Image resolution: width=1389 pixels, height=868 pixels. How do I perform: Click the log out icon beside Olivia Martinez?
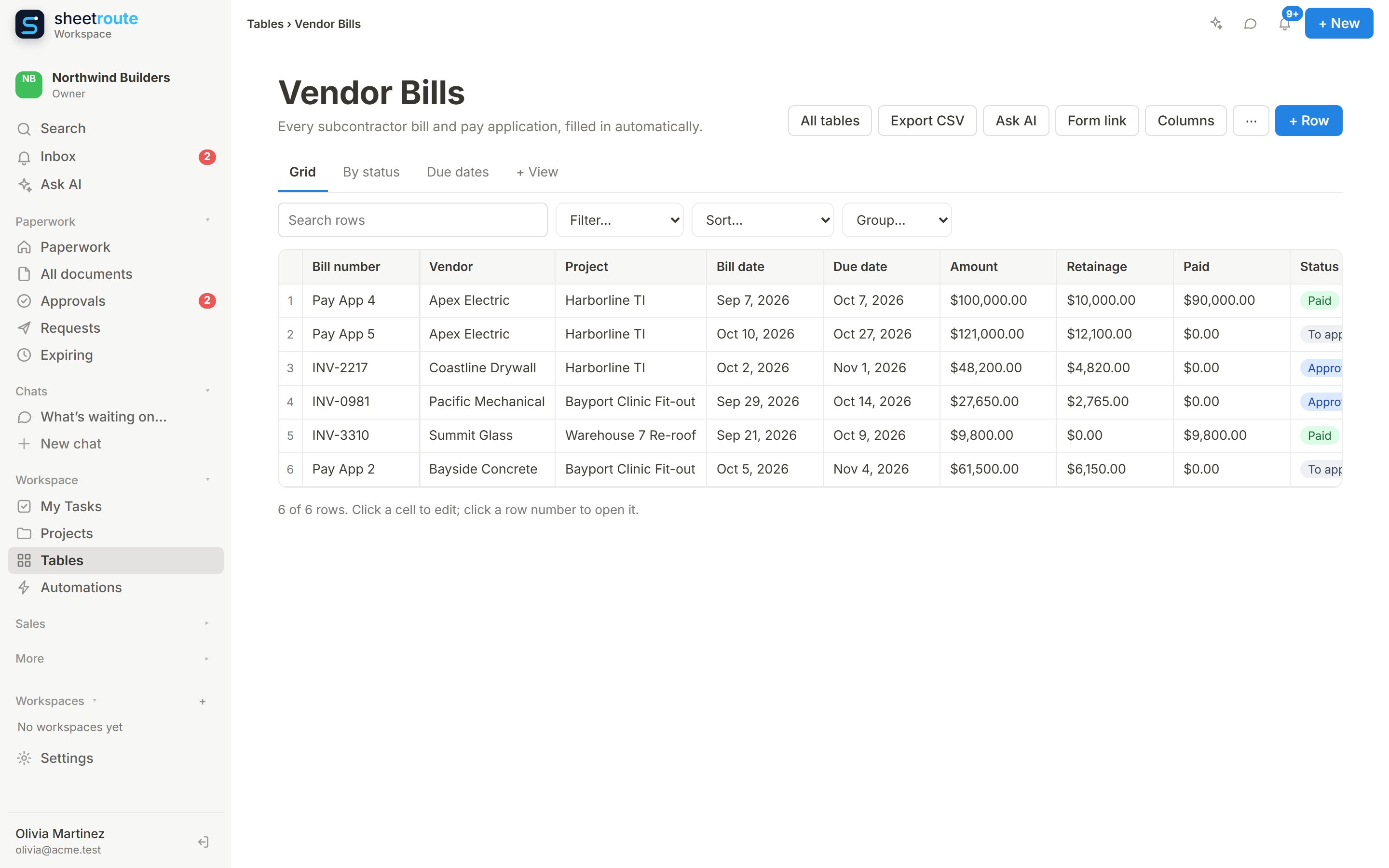pyautogui.click(x=203, y=841)
